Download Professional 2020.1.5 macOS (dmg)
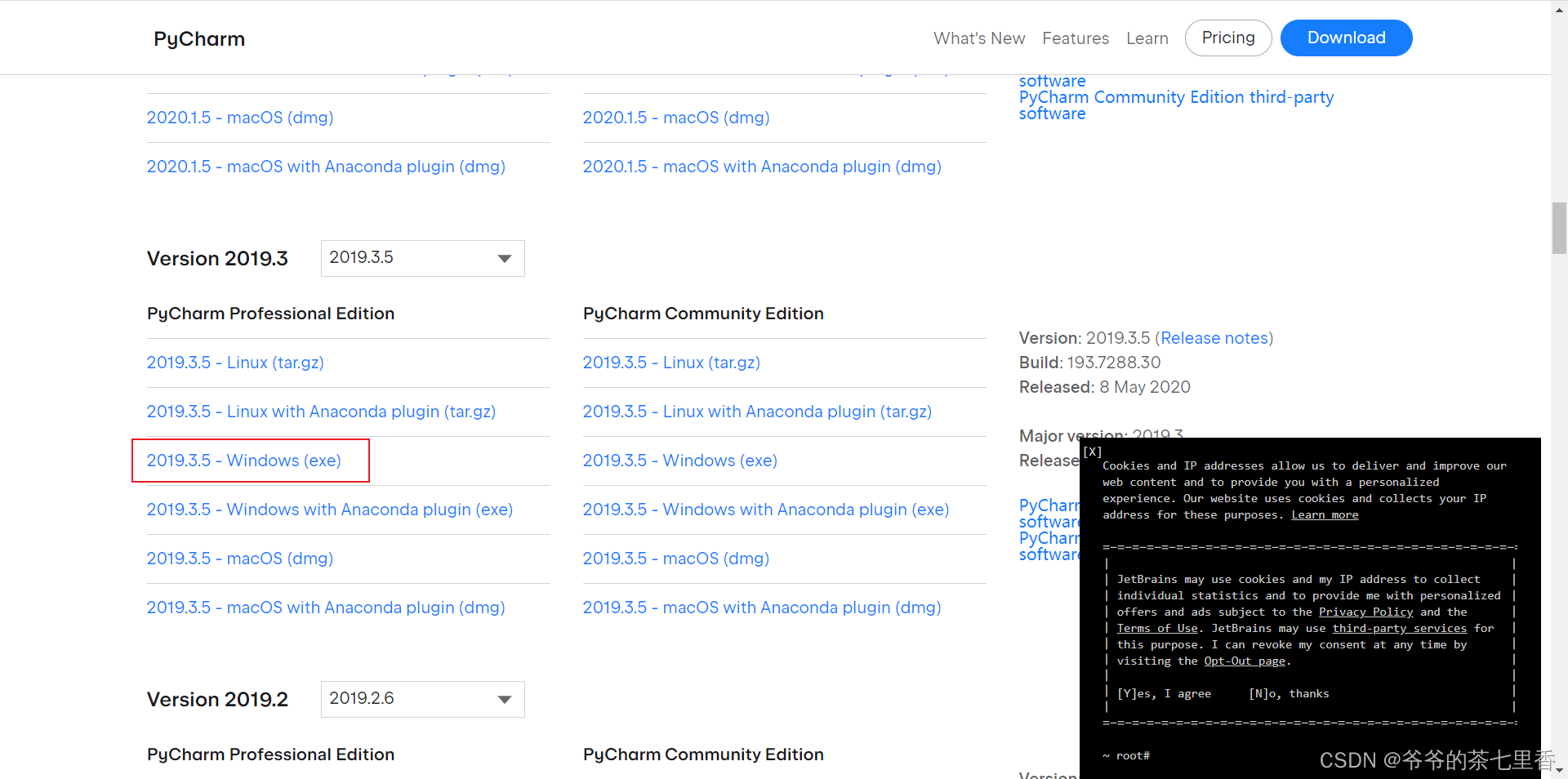Viewport: 1568px width, 779px height. click(240, 118)
